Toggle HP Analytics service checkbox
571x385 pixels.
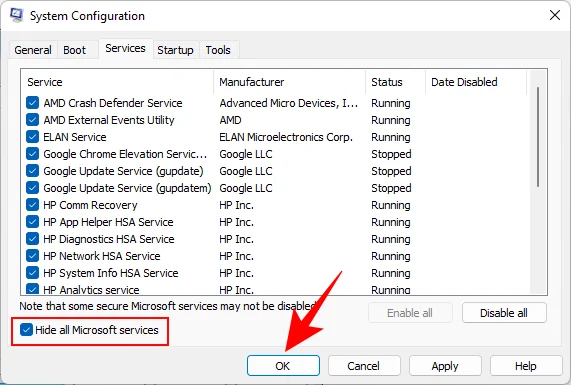(x=32, y=289)
